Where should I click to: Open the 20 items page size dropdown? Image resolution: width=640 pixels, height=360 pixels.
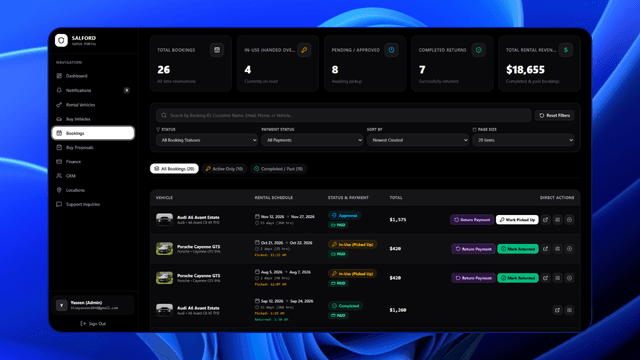pos(523,140)
